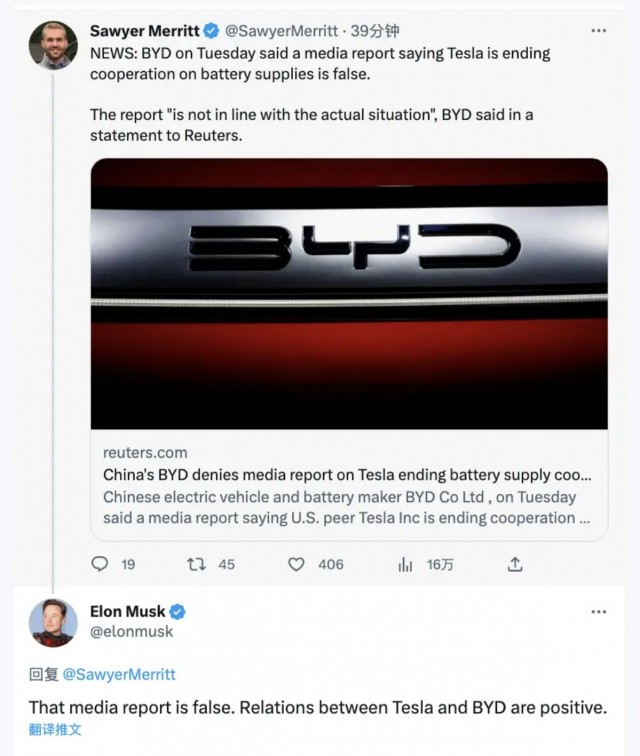Open the @elonmusk handle
640x756 pixels.
pyautogui.click(x=131, y=632)
